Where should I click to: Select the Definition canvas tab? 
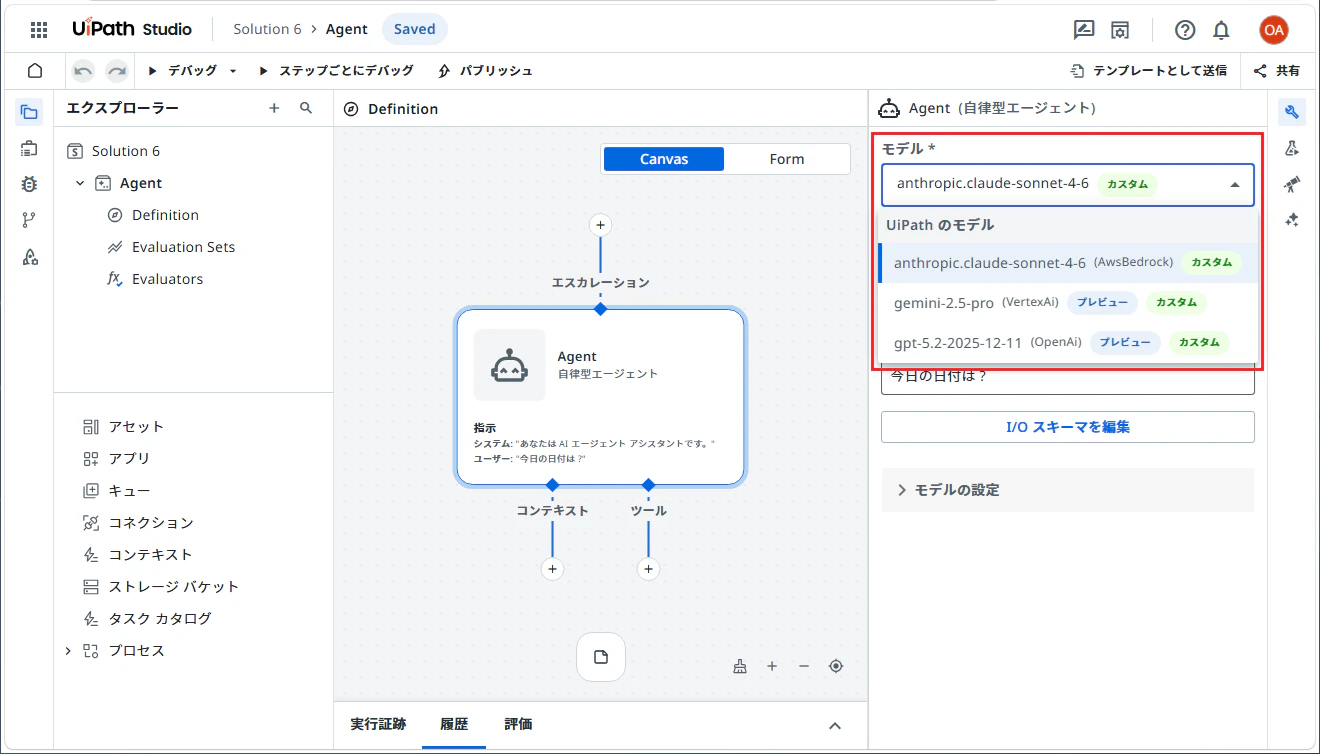pos(391,109)
